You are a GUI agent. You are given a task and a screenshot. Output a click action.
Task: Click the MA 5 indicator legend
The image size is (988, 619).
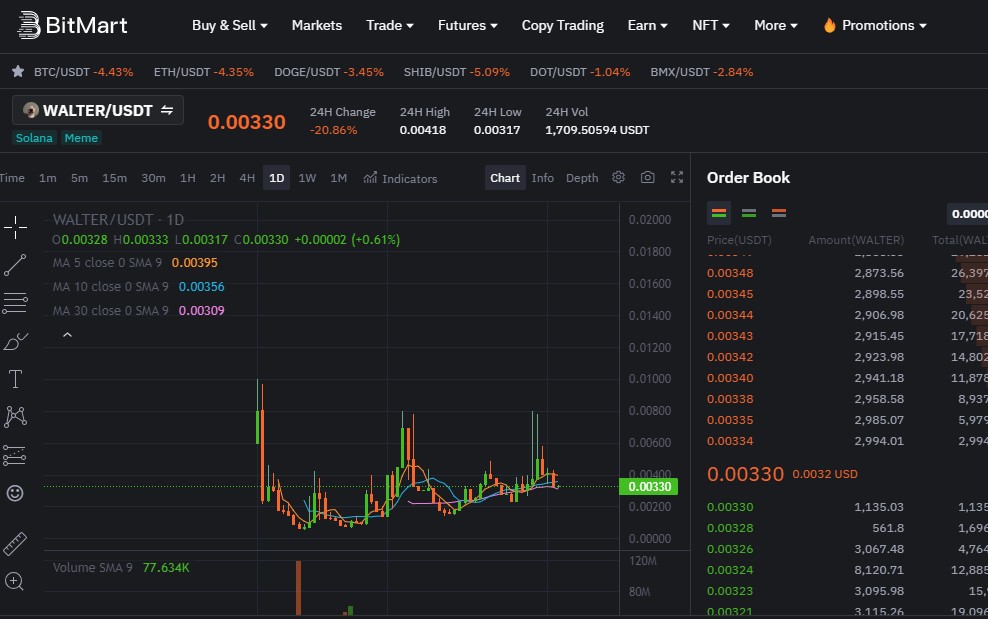[135, 263]
